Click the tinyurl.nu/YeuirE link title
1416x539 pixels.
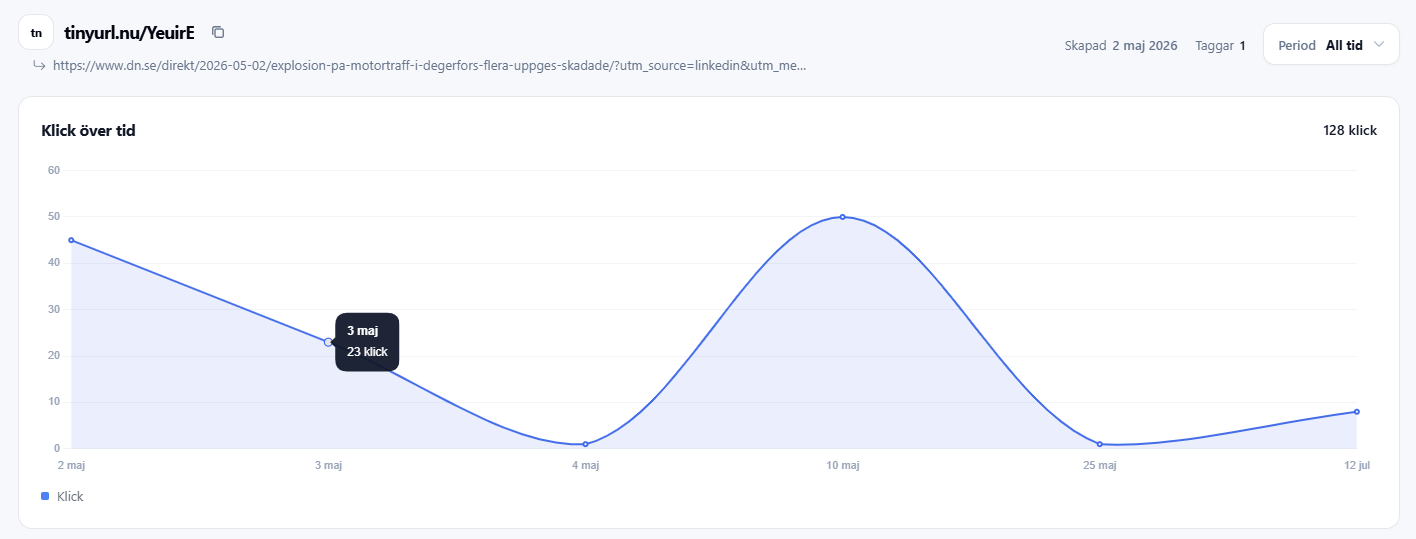click(129, 32)
